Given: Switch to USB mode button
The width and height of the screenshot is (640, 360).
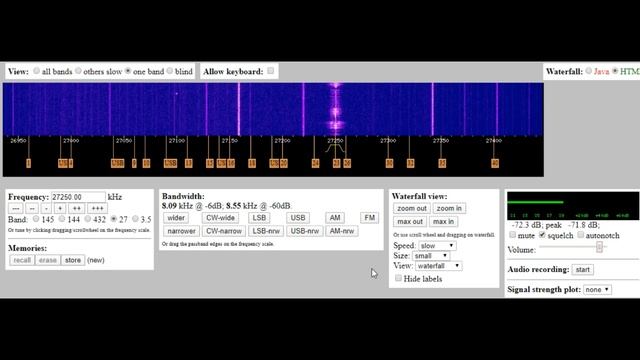Looking at the screenshot, I should (298, 218).
